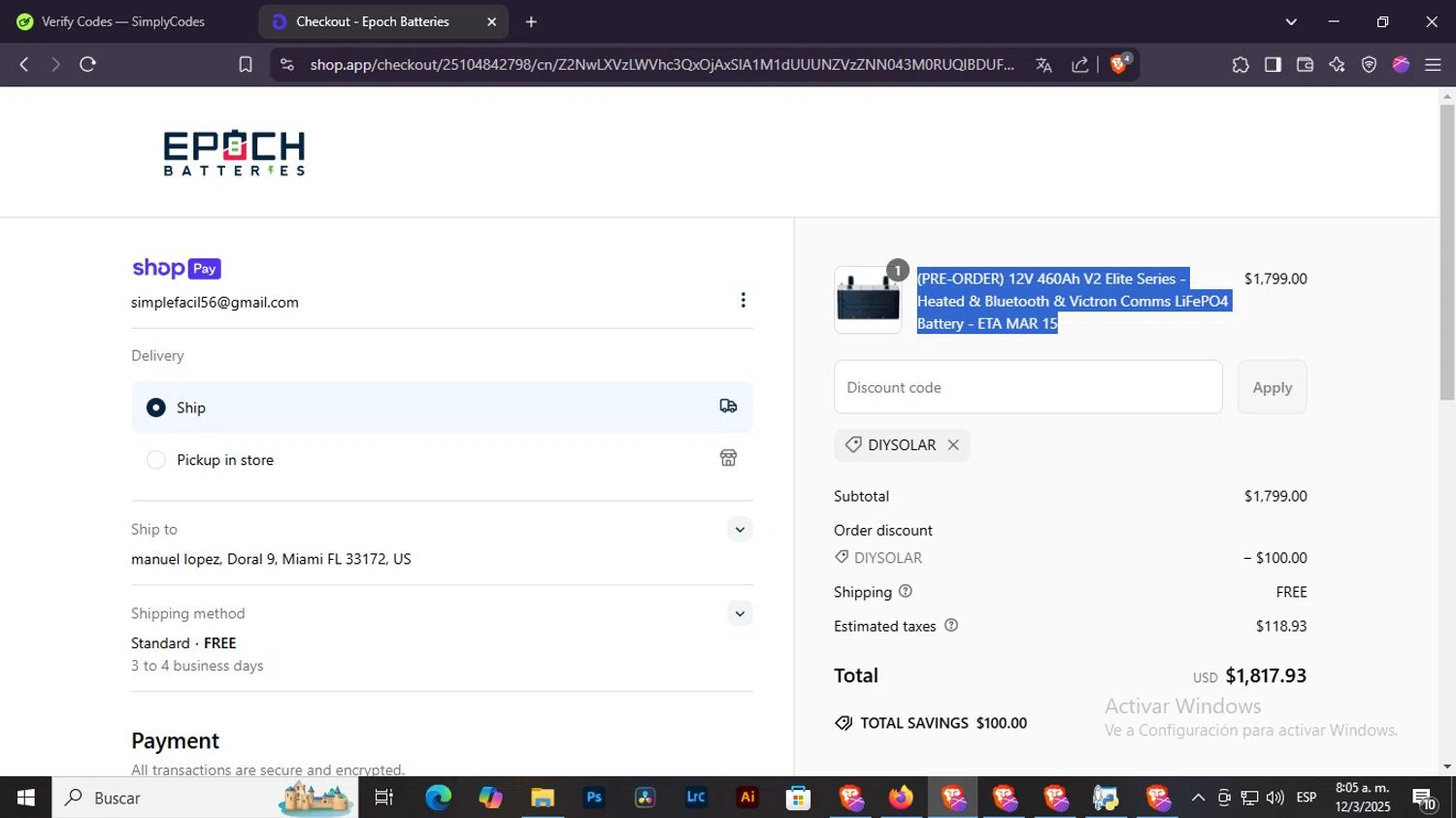Select the Checkout - Epoch Batteries tab
1456x818 pixels.
point(383,21)
